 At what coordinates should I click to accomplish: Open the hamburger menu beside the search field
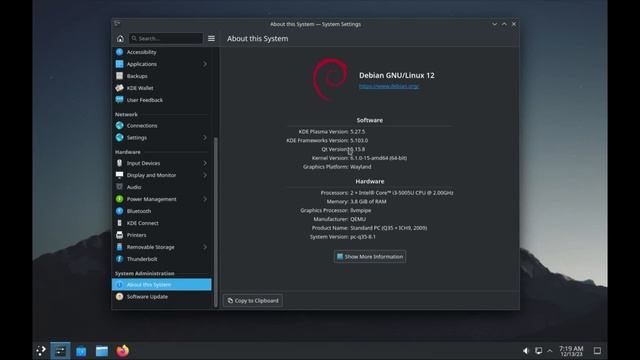(x=211, y=38)
